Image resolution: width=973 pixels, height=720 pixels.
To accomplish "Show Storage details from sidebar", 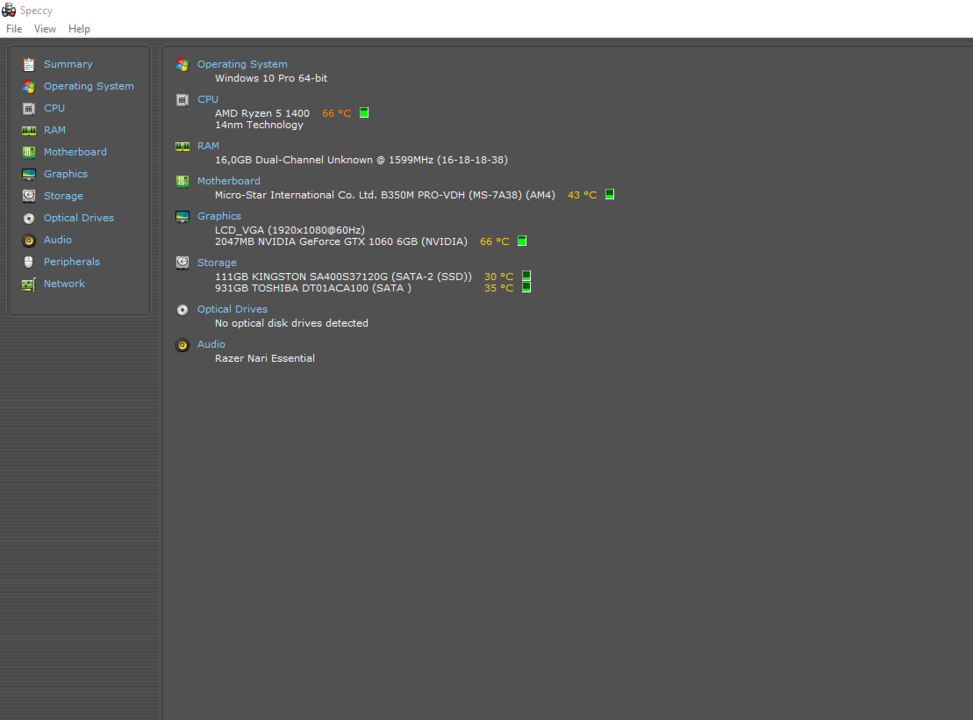I will point(63,196).
